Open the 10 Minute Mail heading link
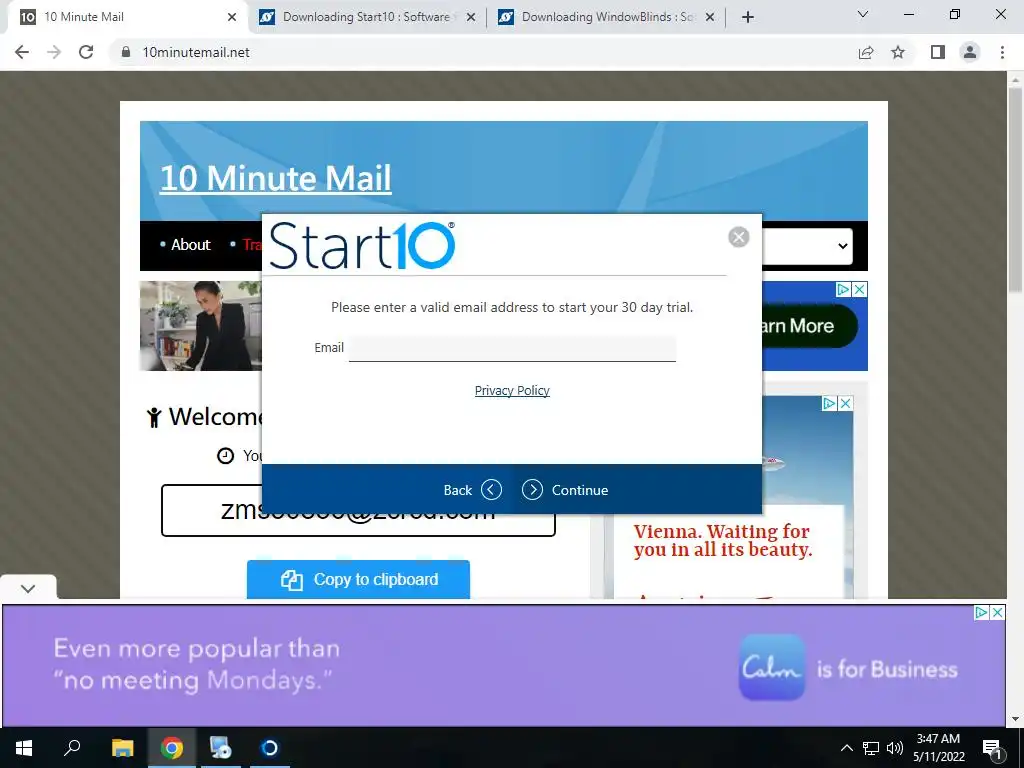Viewport: 1024px width, 768px height. pyautogui.click(x=275, y=178)
